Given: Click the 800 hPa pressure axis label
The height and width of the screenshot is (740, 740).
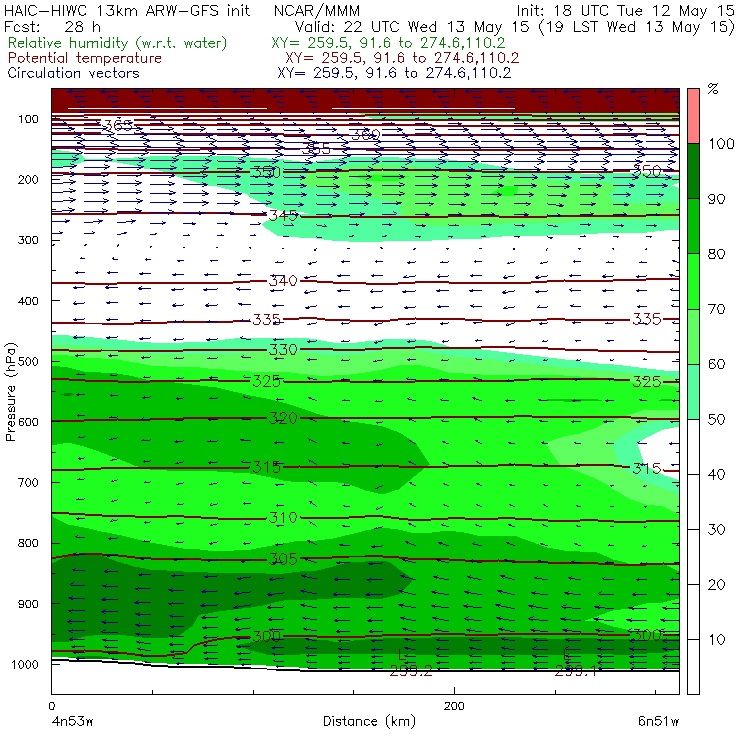Looking at the screenshot, I should (x=28, y=543).
